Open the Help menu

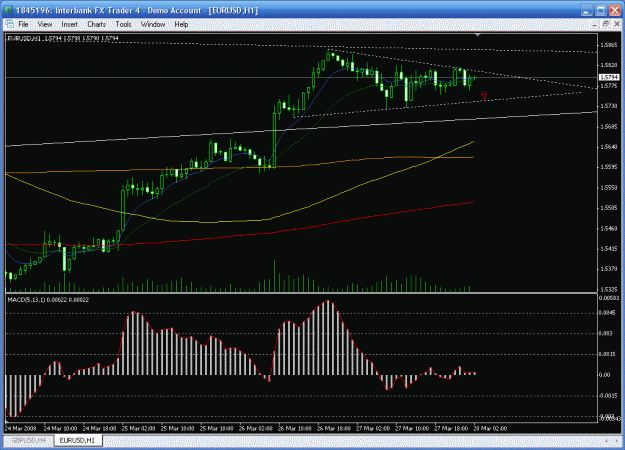[181, 24]
